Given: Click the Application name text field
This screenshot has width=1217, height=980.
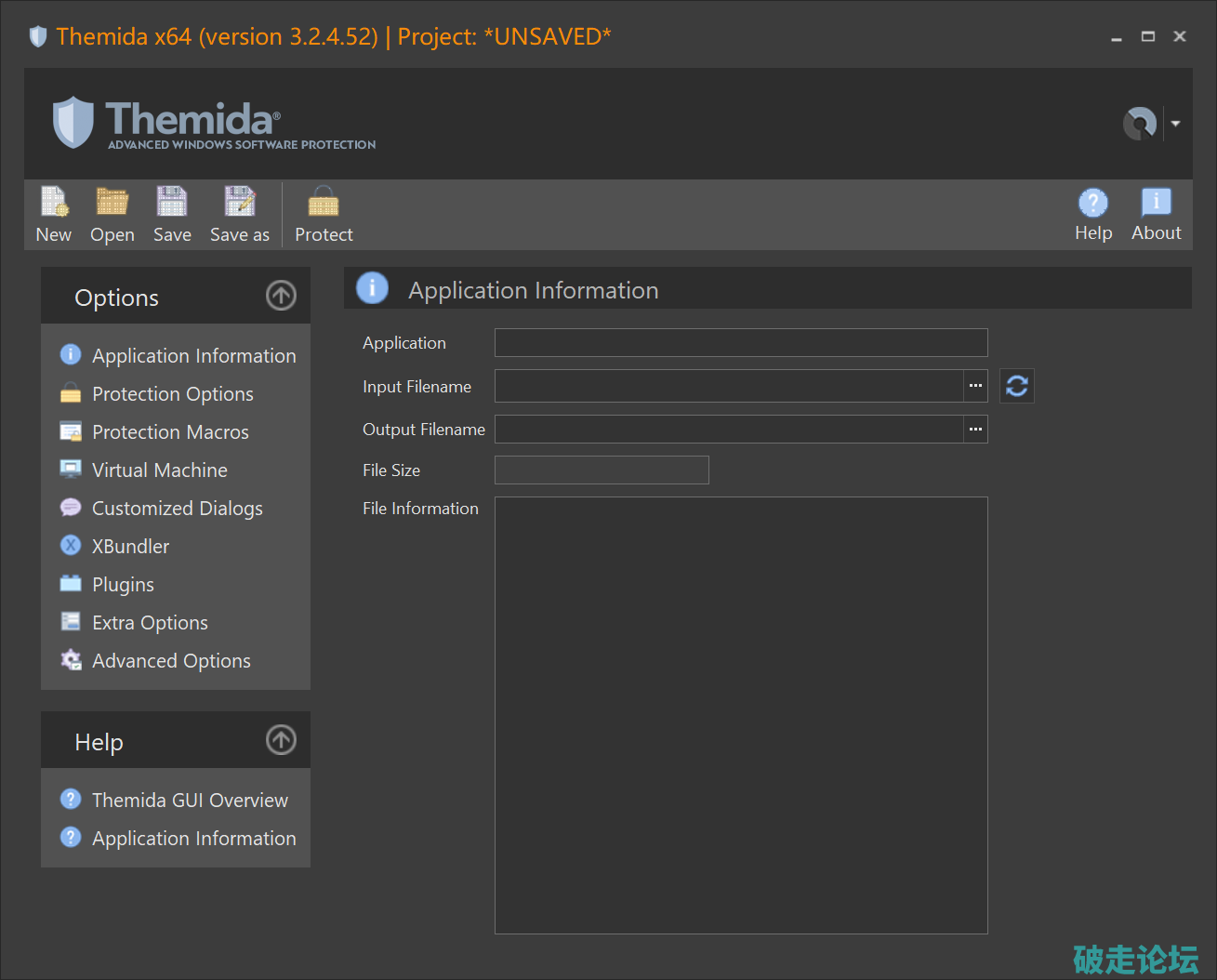Looking at the screenshot, I should [740, 343].
